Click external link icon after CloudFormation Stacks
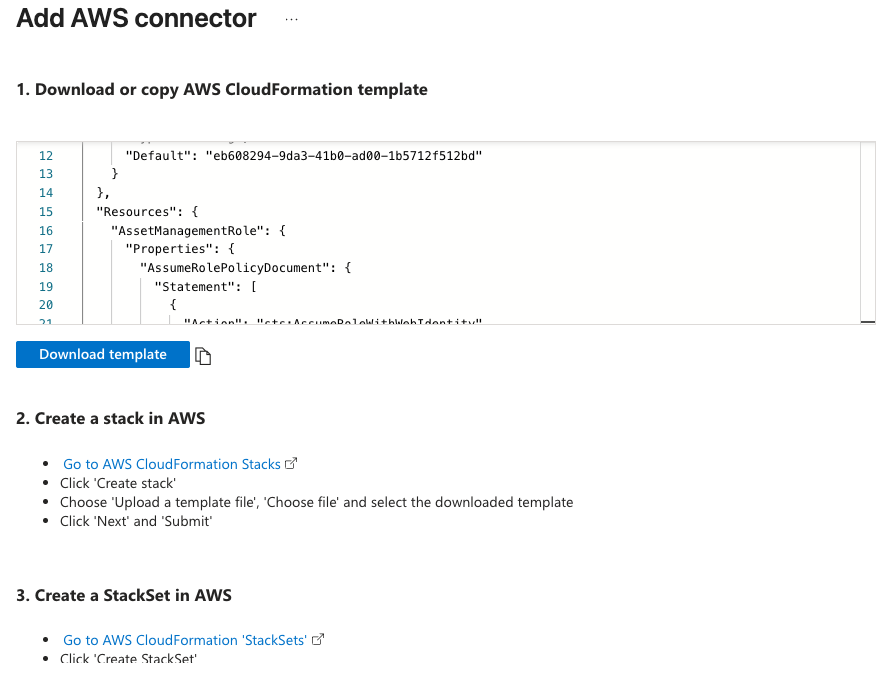Image resolution: width=896 pixels, height=677 pixels. click(x=292, y=464)
